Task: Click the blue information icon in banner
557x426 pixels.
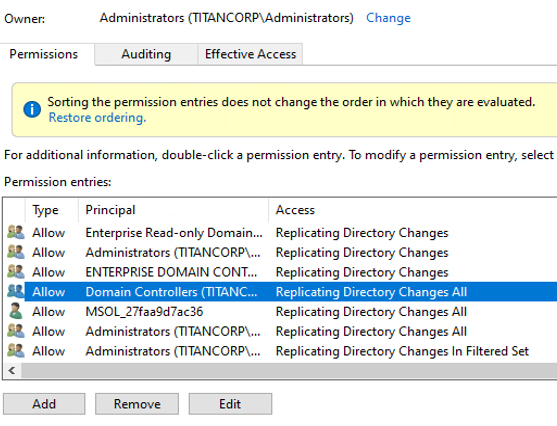Action: click(32, 109)
